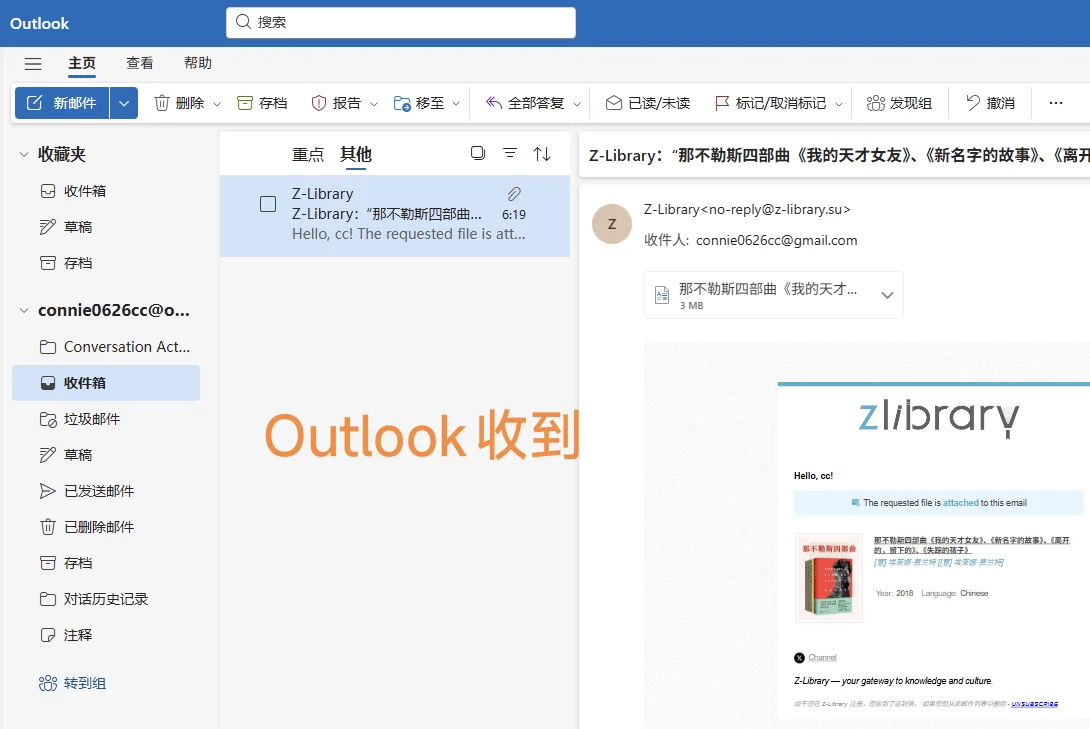Archive the email using 存档 toolbar button
This screenshot has height=729, width=1090.
[x=262, y=103]
